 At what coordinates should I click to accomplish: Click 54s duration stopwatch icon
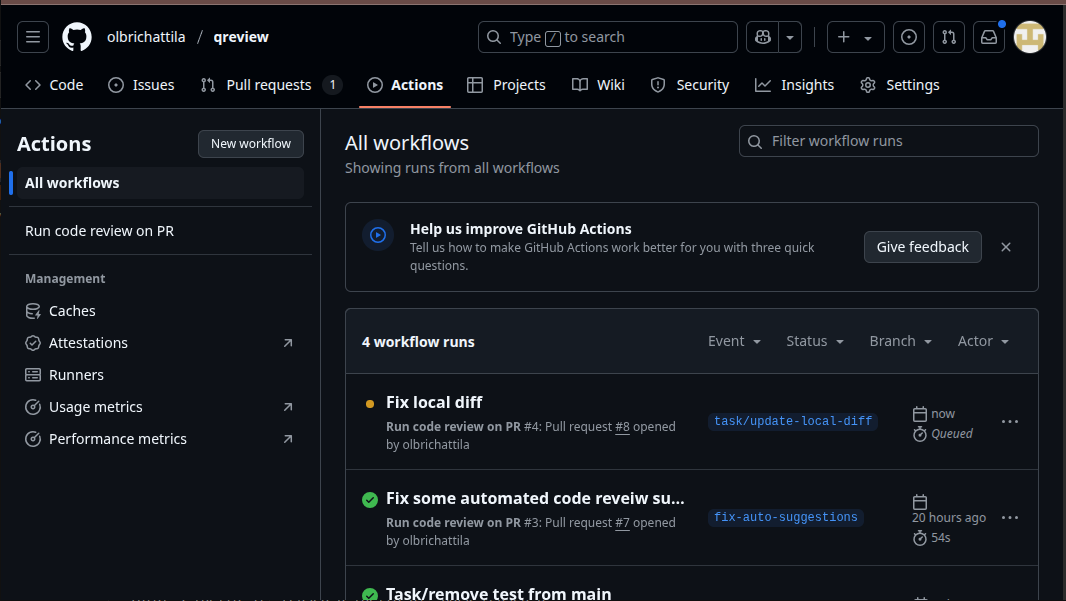920,538
